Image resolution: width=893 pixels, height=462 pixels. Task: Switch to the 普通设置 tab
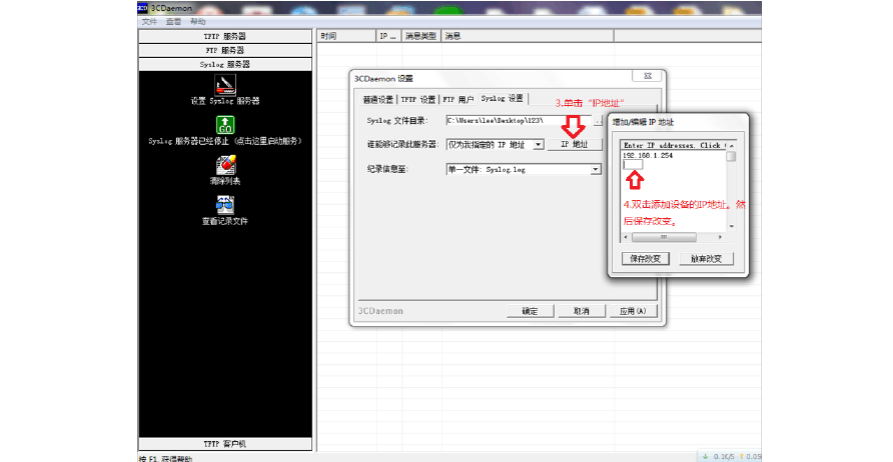[378, 100]
